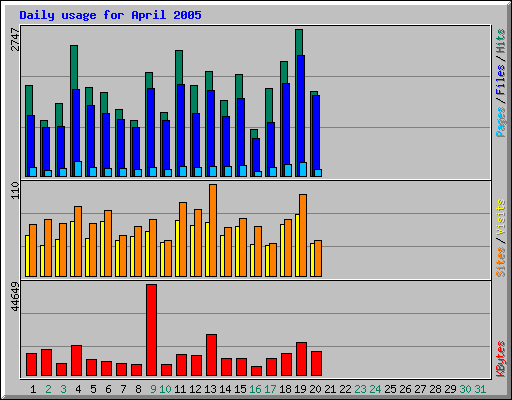Click the Visits legend label
Screen dimensions: 512x400
[500, 218]
